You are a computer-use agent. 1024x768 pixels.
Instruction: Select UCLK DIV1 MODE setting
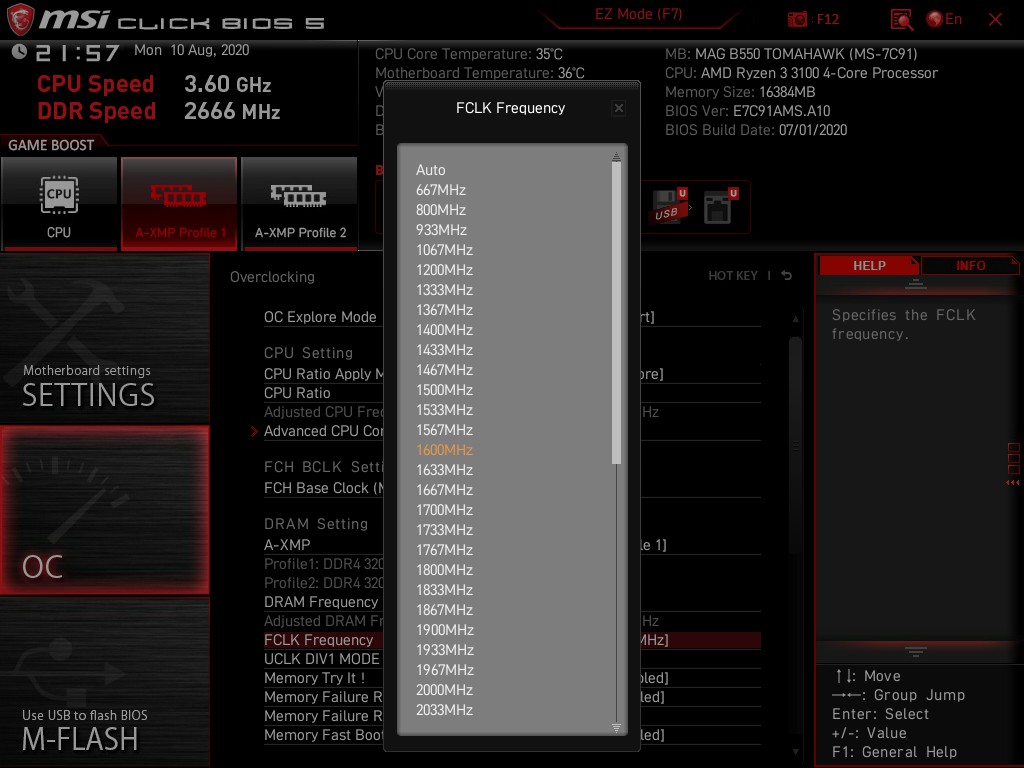pyautogui.click(x=322, y=659)
